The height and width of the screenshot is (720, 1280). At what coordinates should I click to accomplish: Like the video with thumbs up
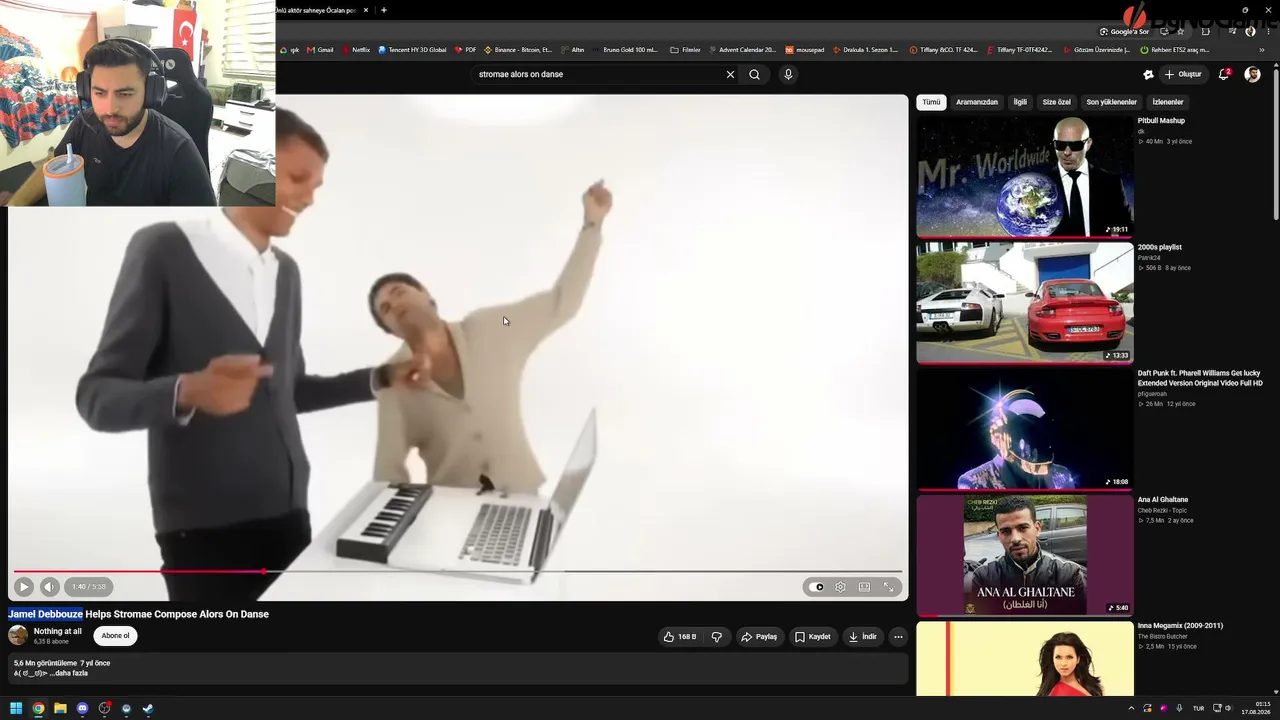click(x=680, y=637)
